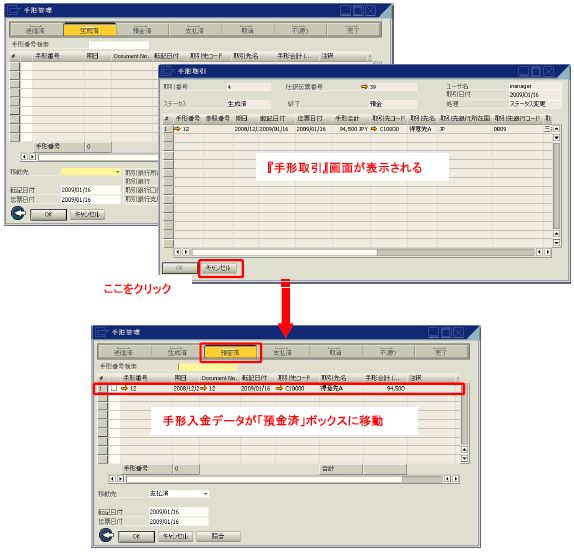The width and height of the screenshot is (574, 553).
Task: Click the title bar icon of the 手形取引 window
Action: click(x=168, y=71)
